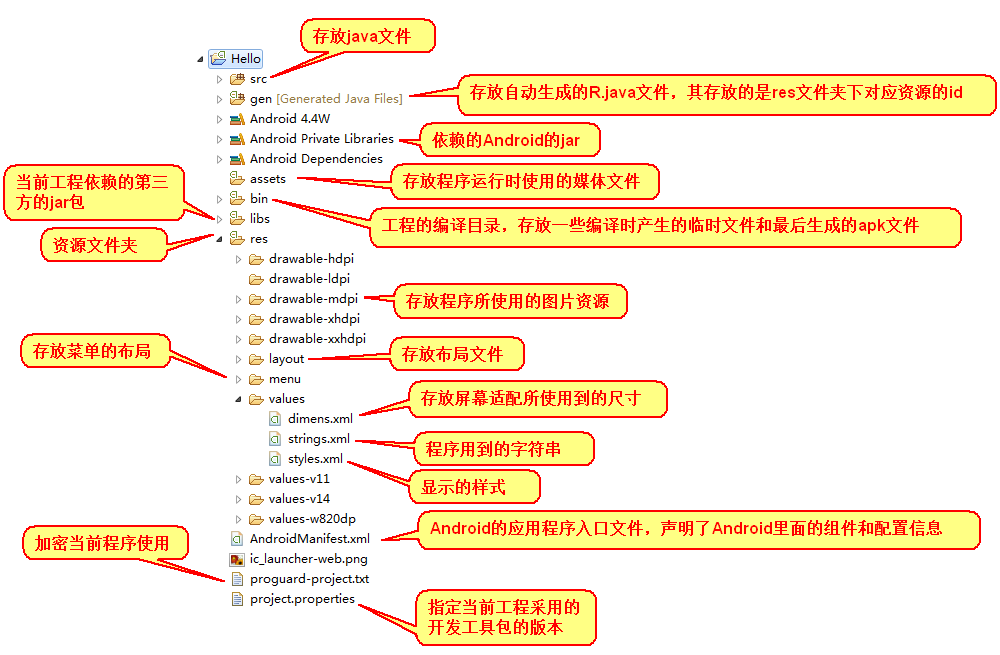The image size is (1000, 655).
Task: Expand Android Private Libraries arrow
Action: [x=219, y=139]
